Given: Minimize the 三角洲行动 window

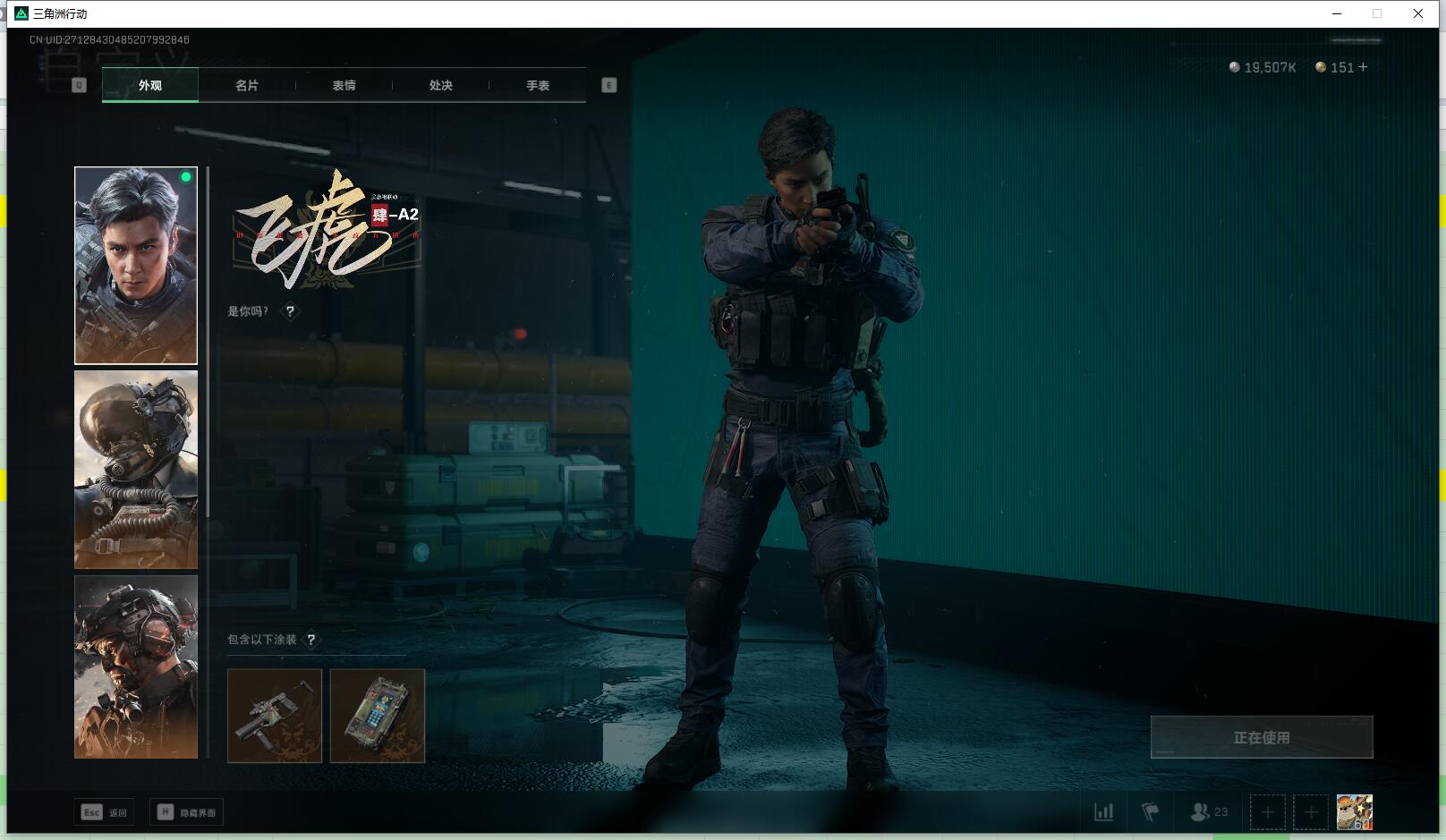Looking at the screenshot, I should 1337,13.
